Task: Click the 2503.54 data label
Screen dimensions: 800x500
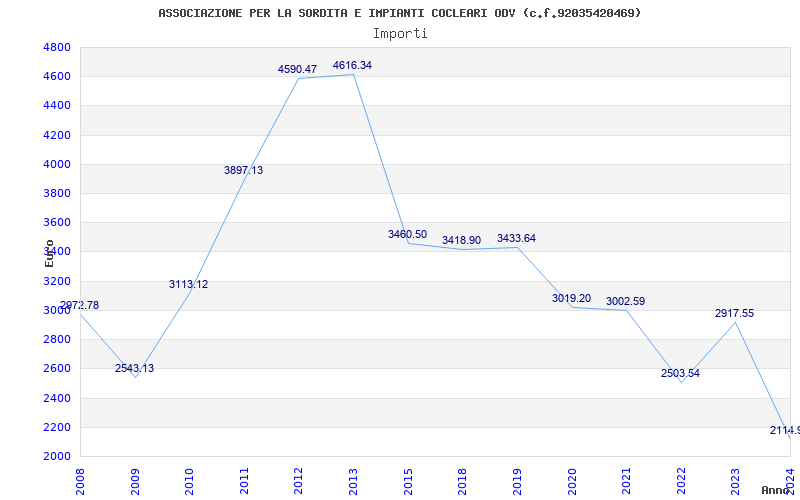Action: (681, 373)
